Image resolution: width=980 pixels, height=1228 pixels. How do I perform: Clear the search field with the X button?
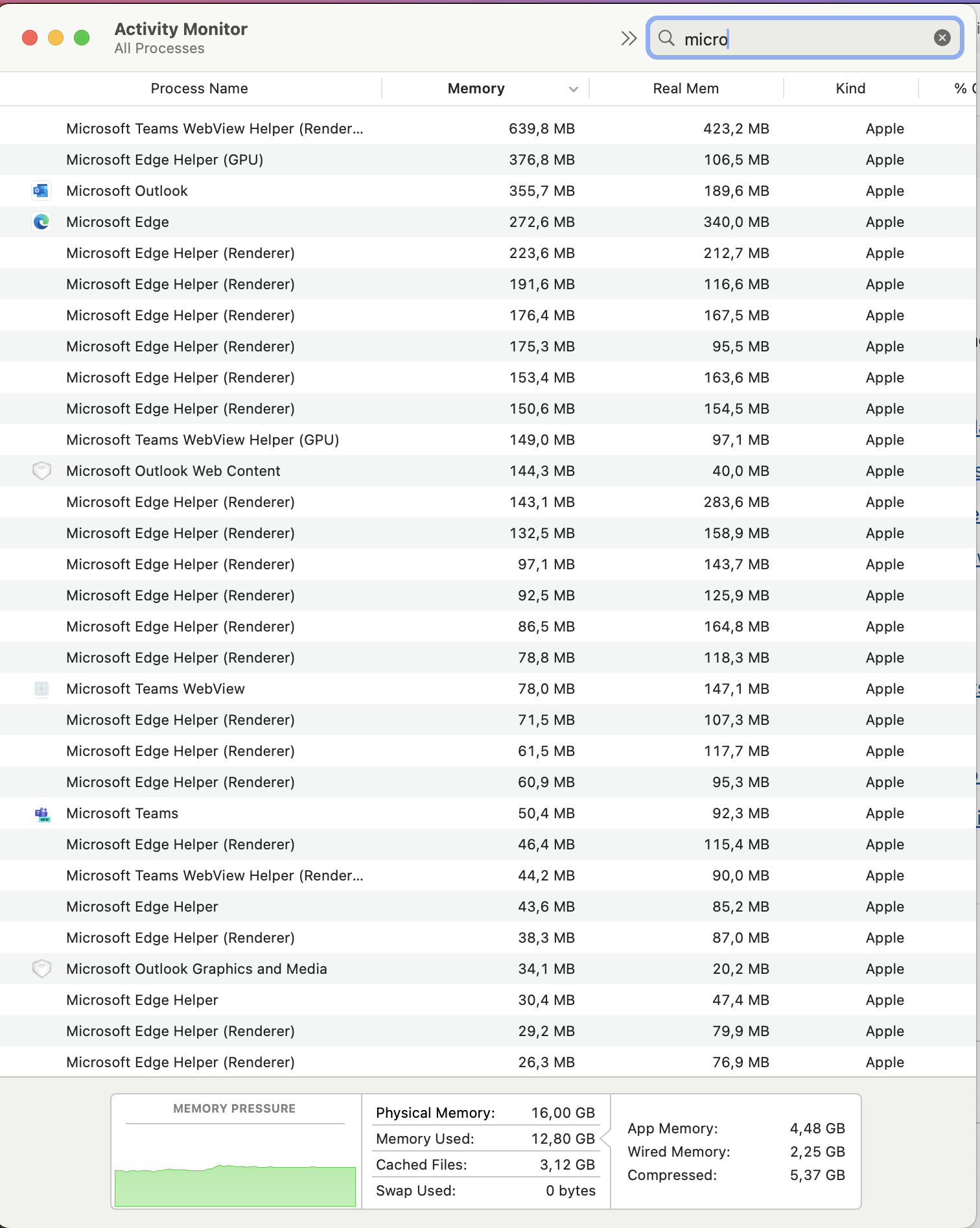click(x=942, y=38)
